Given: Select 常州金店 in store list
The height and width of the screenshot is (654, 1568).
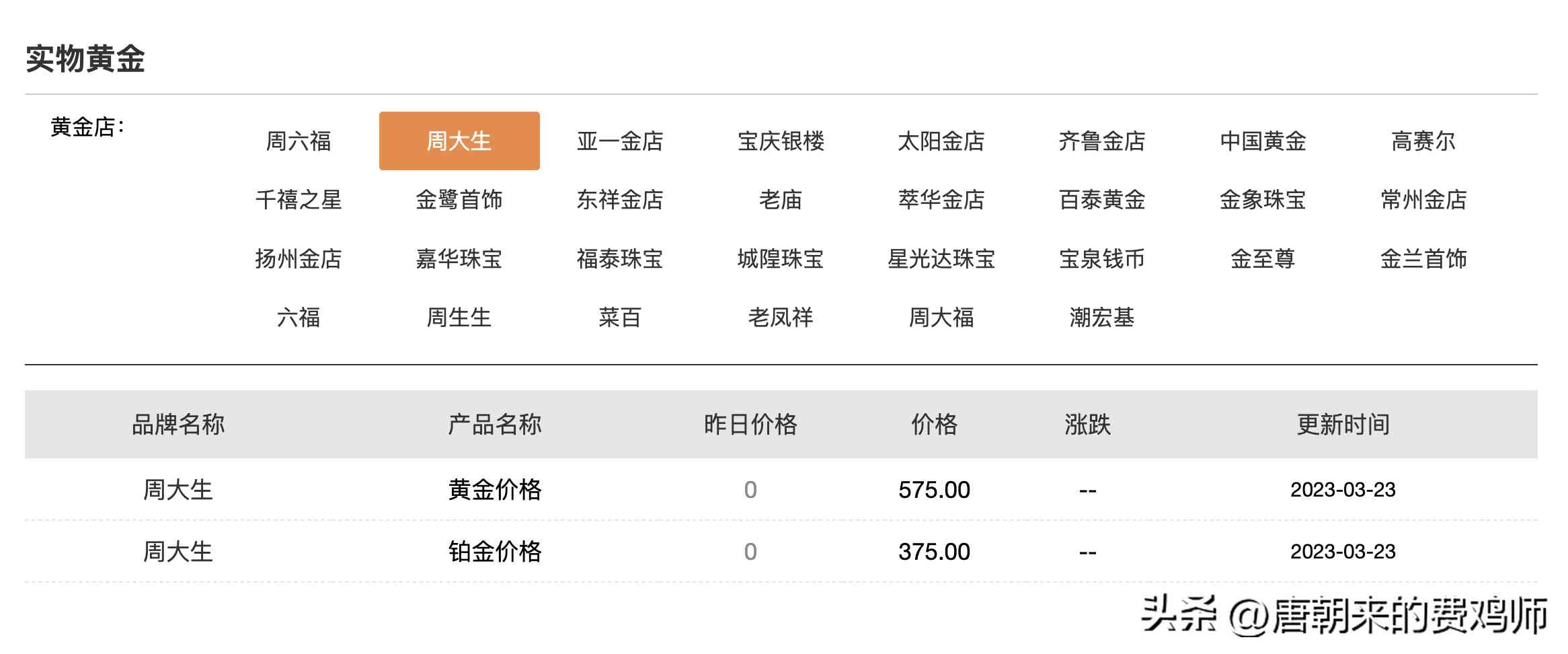Looking at the screenshot, I should [1423, 200].
